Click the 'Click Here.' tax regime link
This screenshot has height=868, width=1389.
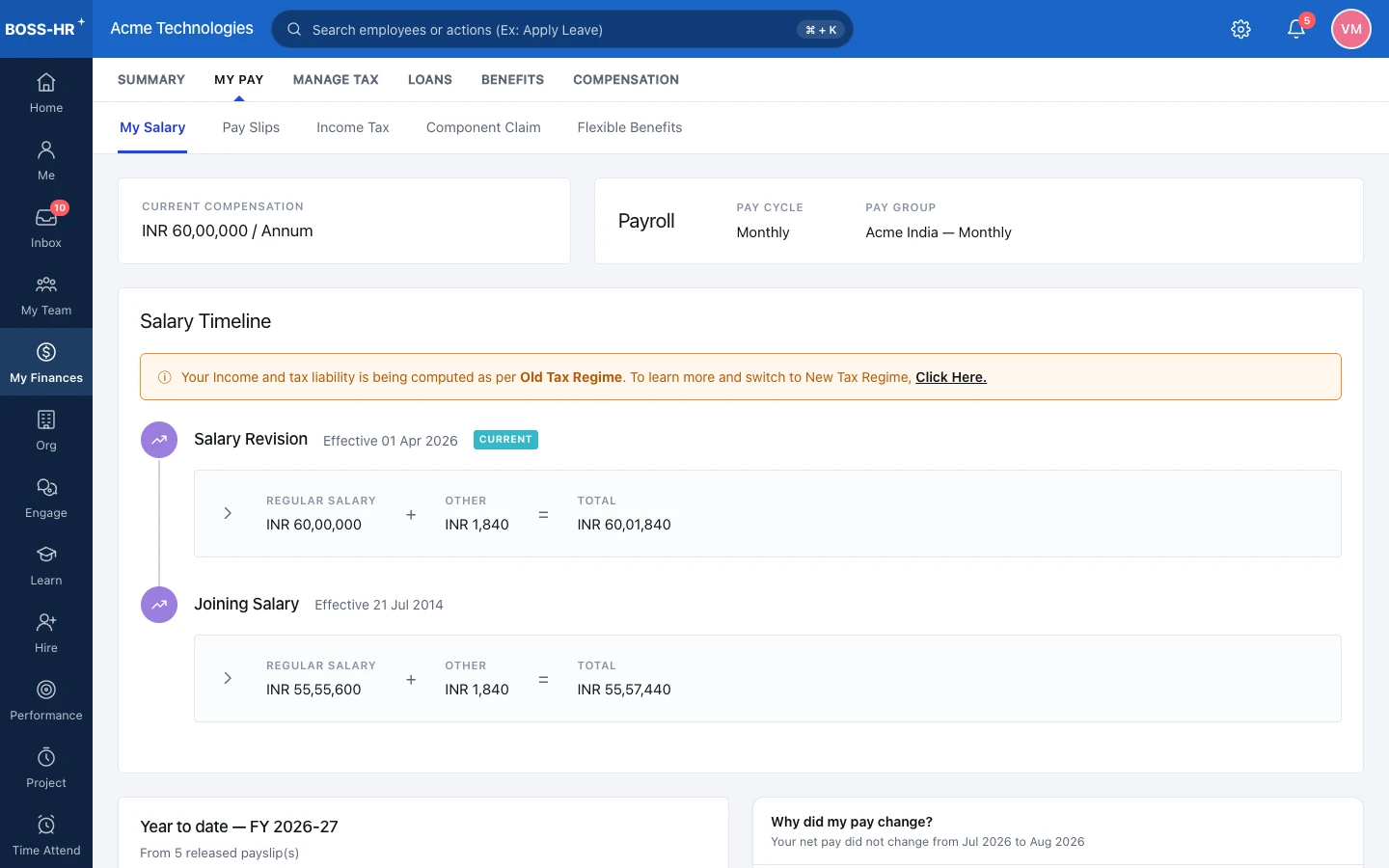(x=951, y=377)
